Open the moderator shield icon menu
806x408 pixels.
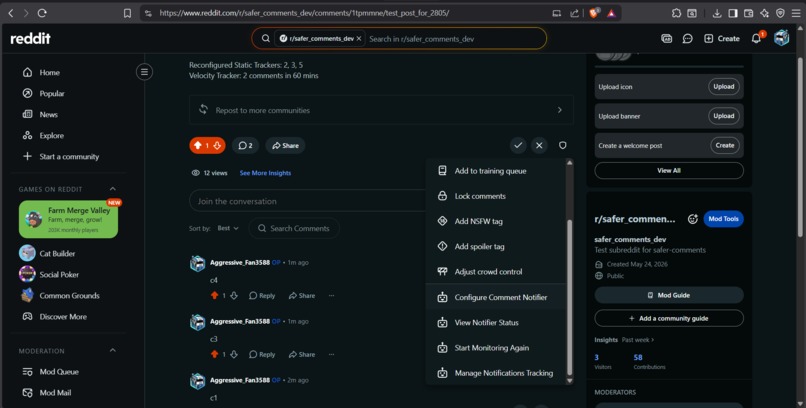pos(563,145)
